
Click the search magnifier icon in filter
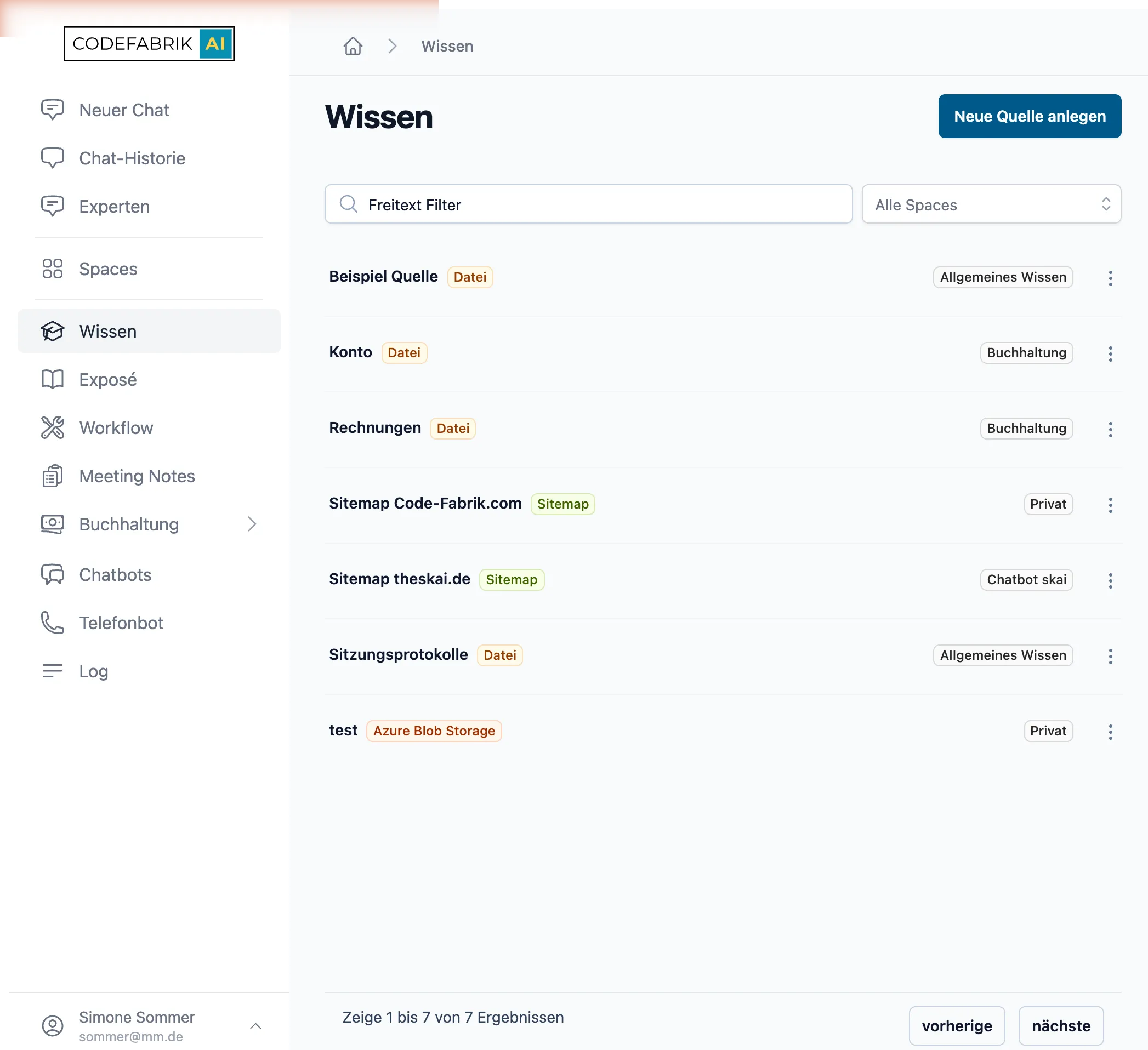(349, 204)
